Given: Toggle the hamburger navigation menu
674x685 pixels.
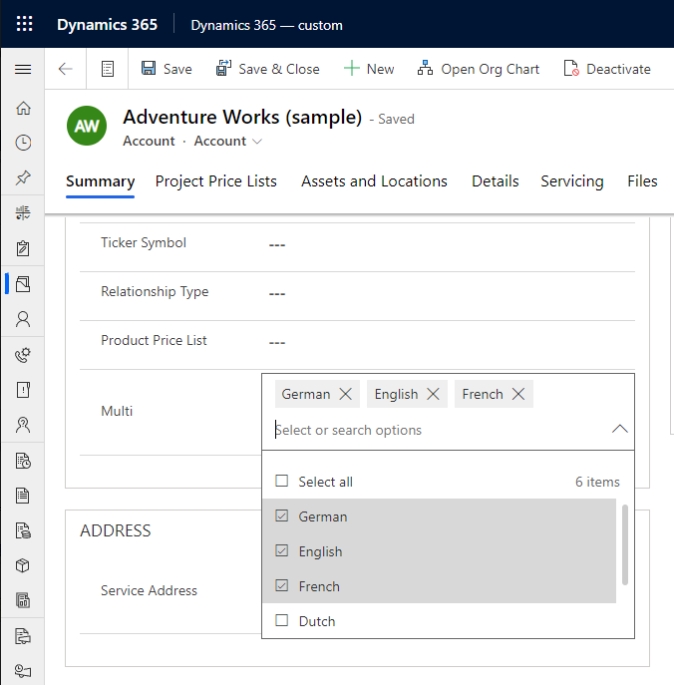Looking at the screenshot, I should pyautogui.click(x=23, y=69).
